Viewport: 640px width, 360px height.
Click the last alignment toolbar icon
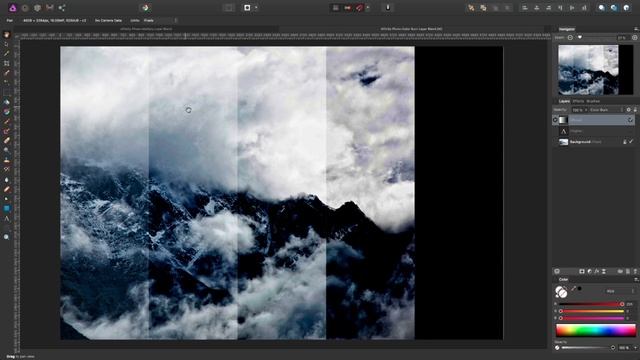tap(584, 8)
